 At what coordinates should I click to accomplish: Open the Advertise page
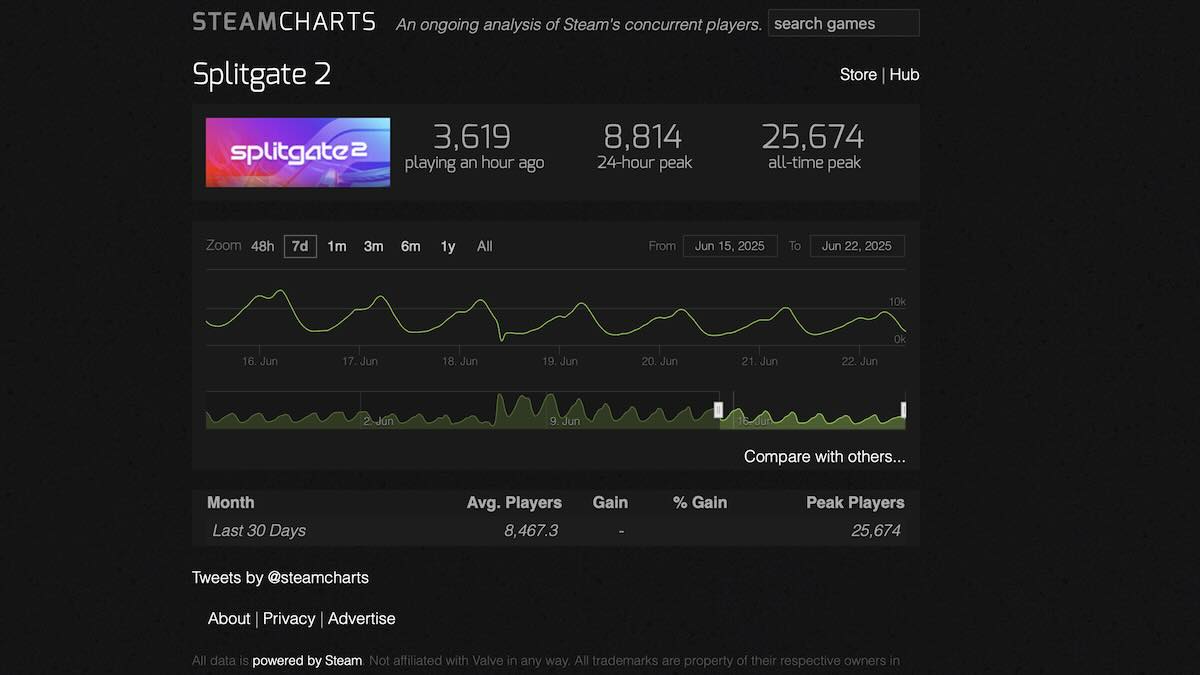coord(362,619)
